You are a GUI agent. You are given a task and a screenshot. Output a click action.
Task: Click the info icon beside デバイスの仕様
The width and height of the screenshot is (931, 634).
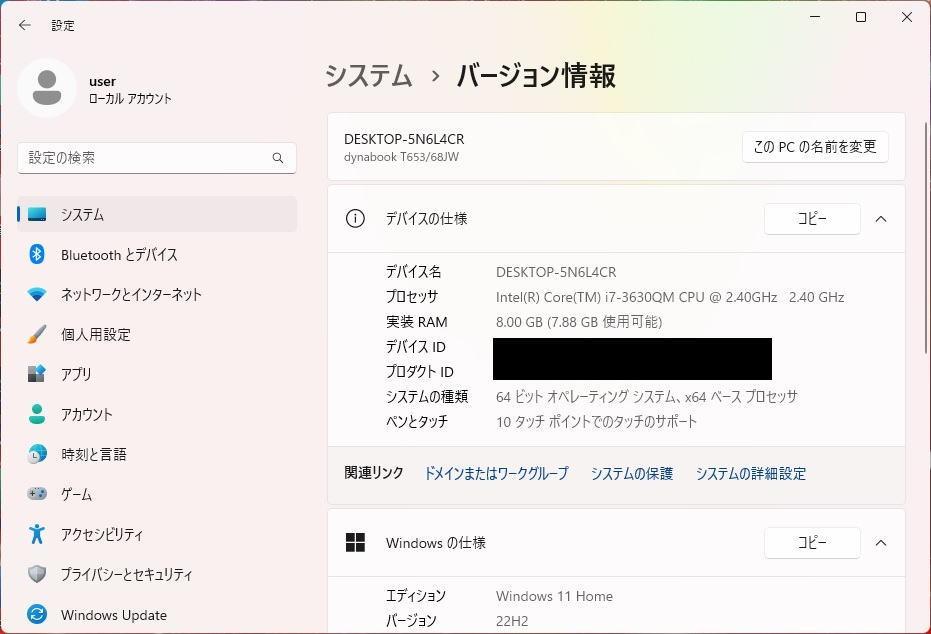355,218
